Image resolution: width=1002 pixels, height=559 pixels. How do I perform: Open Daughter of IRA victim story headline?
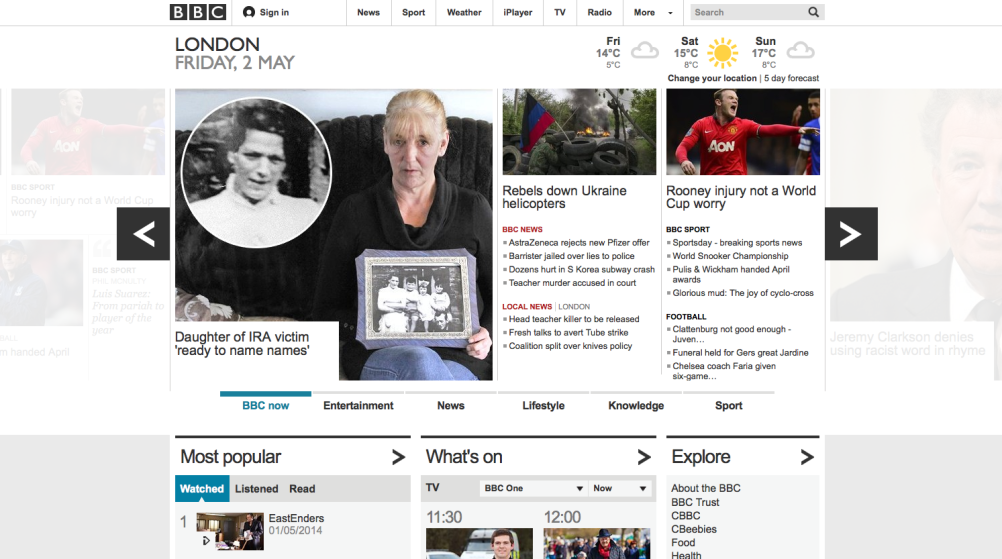click(242, 344)
